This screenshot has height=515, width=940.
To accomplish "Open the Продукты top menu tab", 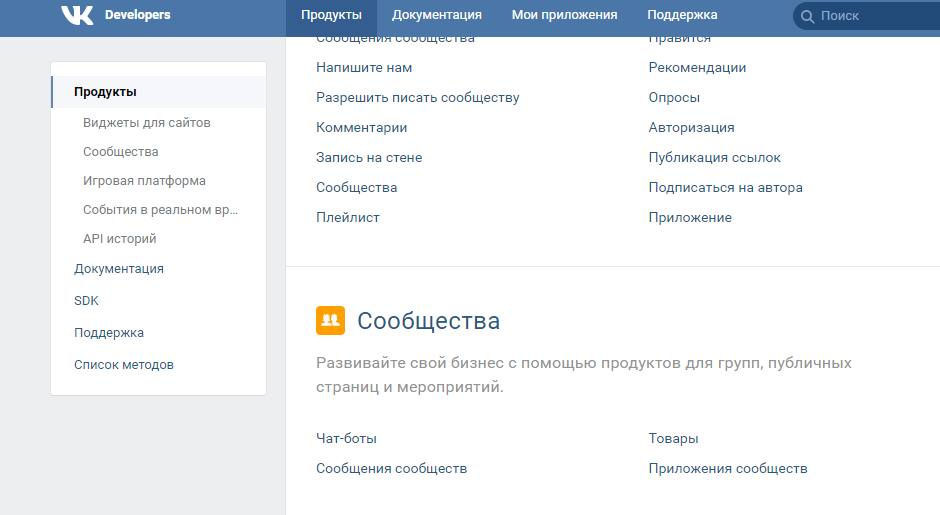I will pyautogui.click(x=331, y=15).
